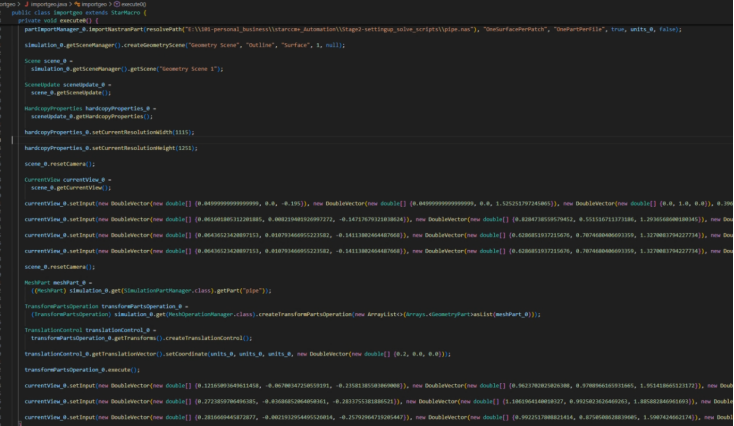Click the setInput line starting with 0.2723
The height and width of the screenshot is (426, 734).
click(378, 402)
